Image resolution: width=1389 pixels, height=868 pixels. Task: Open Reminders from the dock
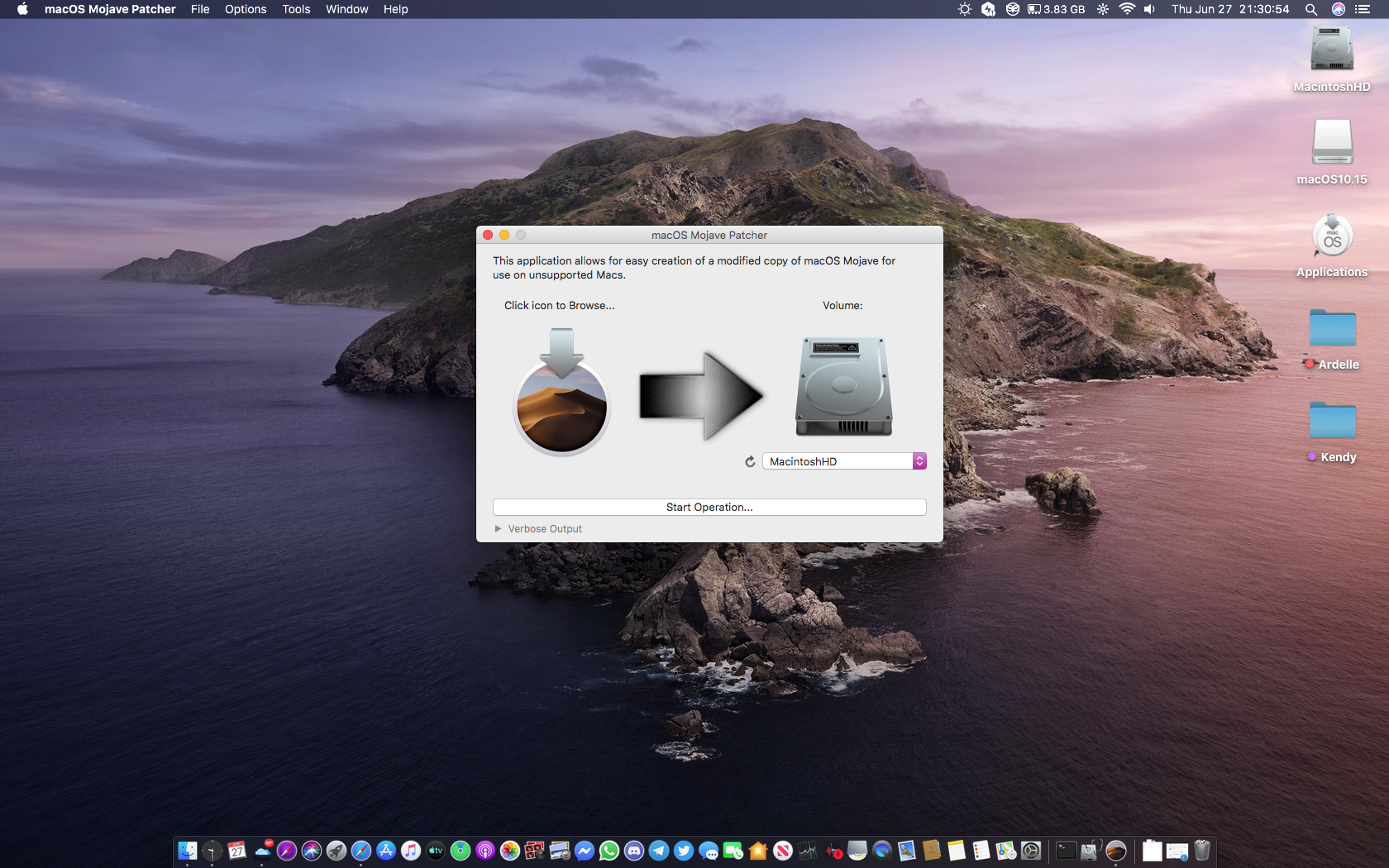[x=981, y=850]
